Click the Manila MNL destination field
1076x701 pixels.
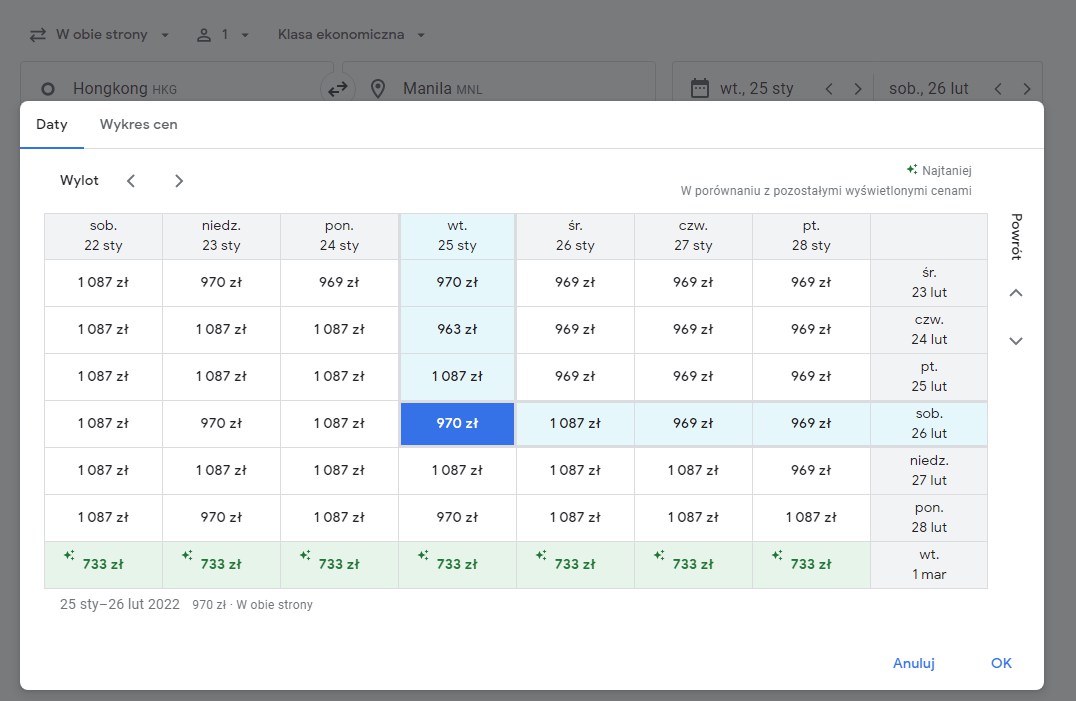coord(499,88)
